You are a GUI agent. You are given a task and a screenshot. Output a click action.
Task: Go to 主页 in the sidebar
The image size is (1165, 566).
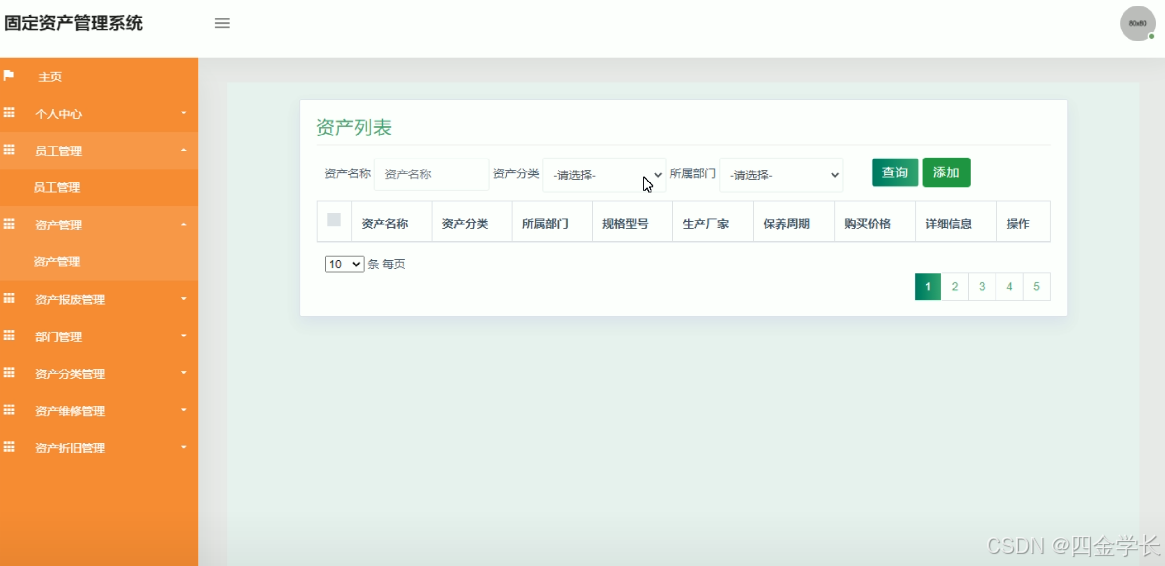coord(99,77)
